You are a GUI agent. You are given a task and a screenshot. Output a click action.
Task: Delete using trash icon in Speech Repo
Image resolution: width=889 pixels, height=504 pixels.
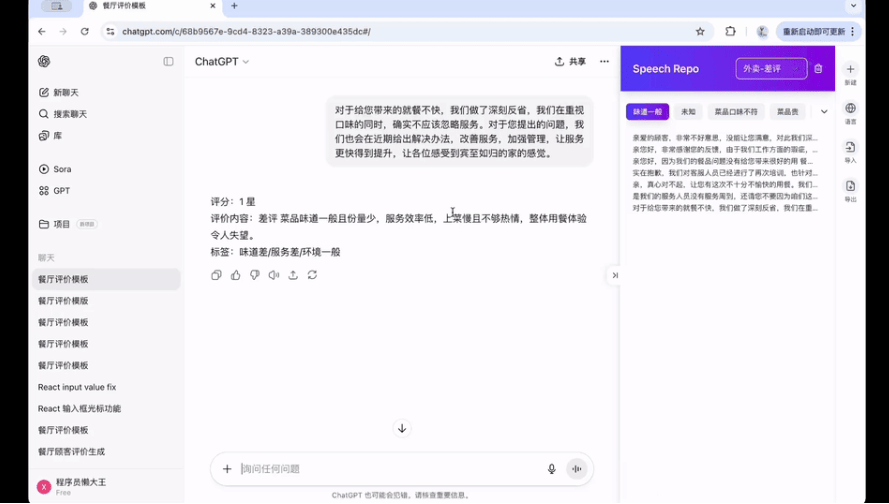click(818, 69)
